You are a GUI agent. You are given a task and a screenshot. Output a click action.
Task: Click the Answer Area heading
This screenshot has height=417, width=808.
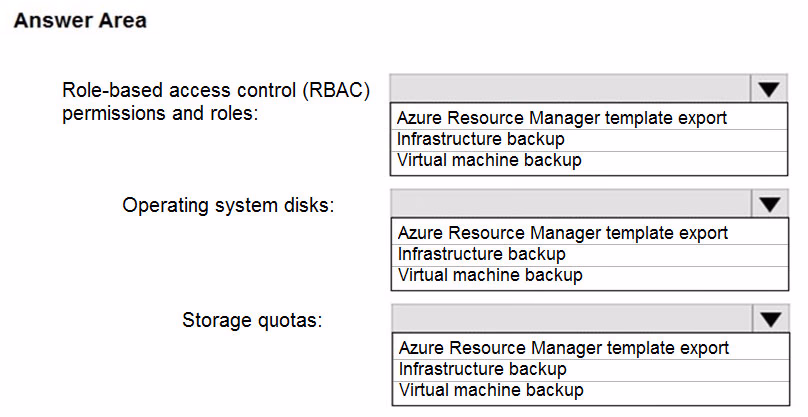[80, 21]
